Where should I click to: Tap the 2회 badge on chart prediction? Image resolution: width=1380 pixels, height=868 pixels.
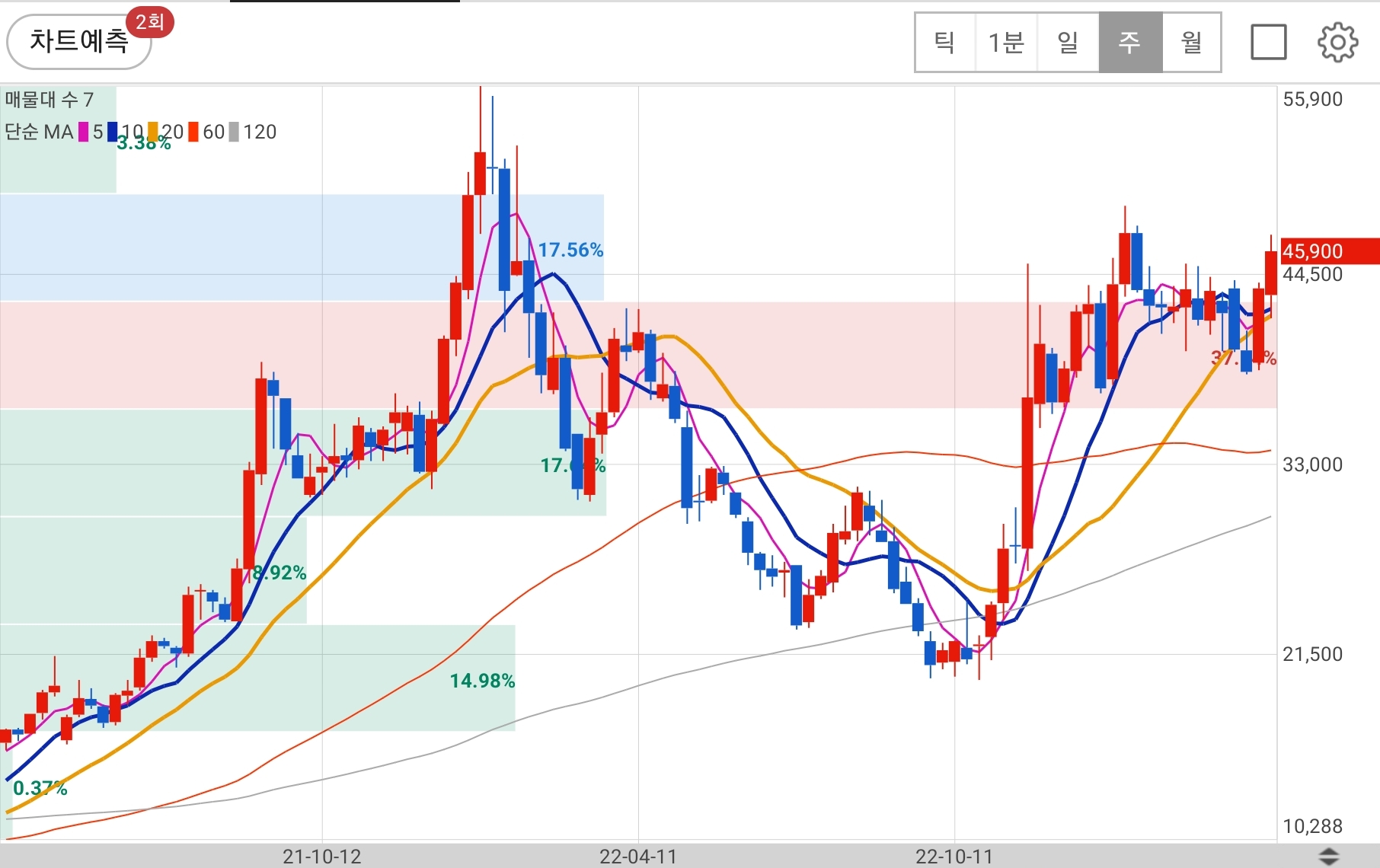click(x=150, y=22)
